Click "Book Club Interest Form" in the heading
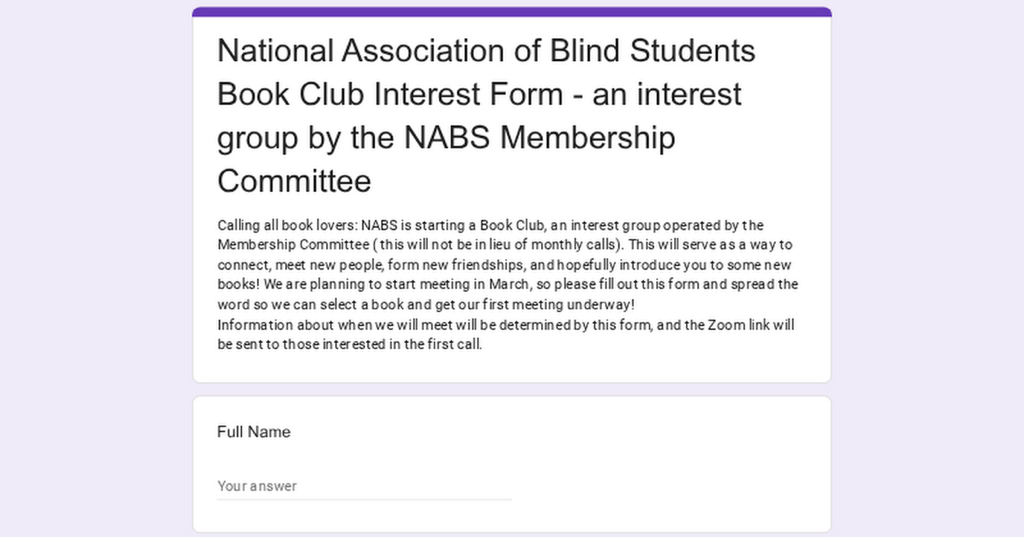 (x=390, y=94)
